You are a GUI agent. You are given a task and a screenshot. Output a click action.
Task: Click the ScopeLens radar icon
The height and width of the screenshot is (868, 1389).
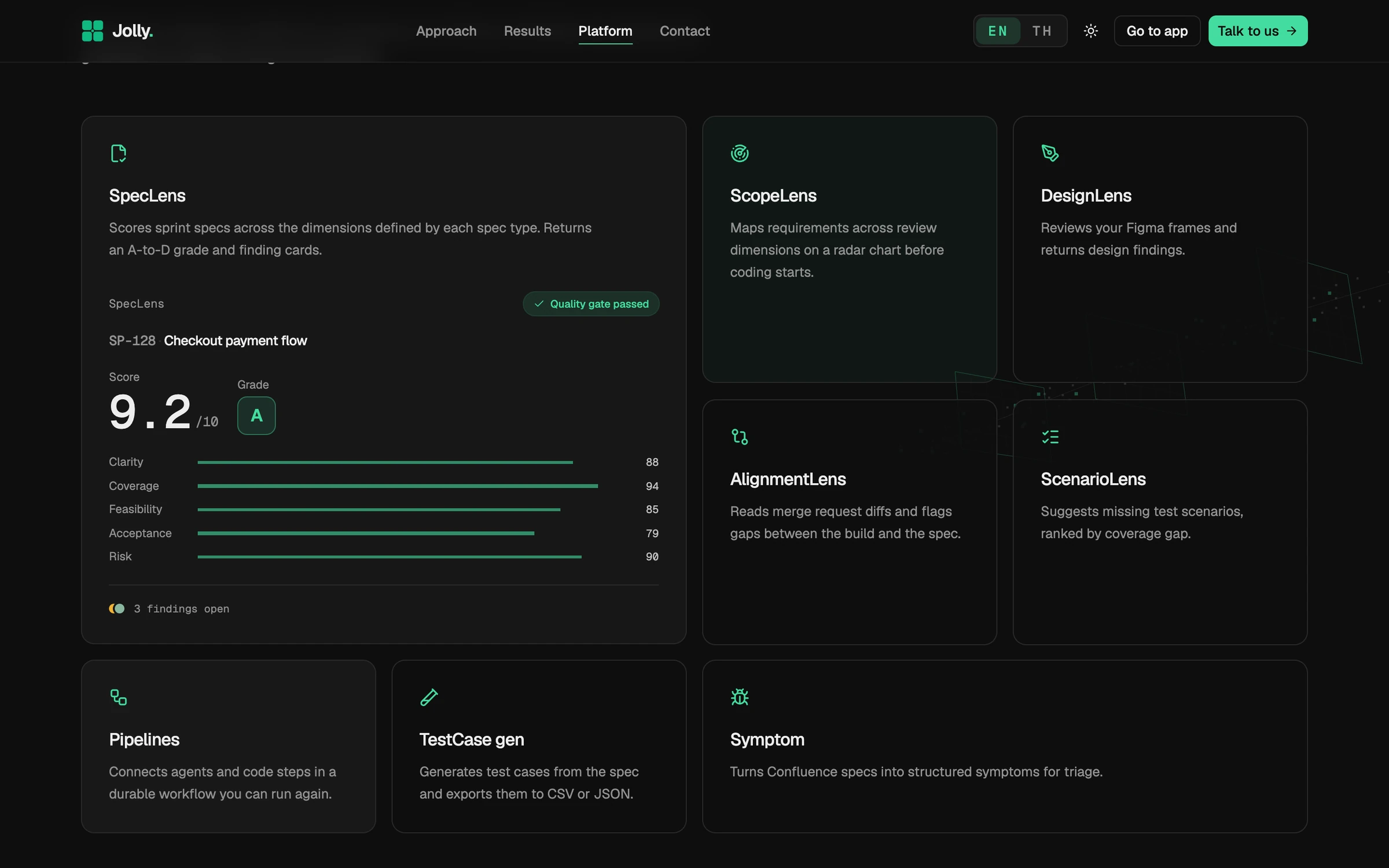coord(740,153)
